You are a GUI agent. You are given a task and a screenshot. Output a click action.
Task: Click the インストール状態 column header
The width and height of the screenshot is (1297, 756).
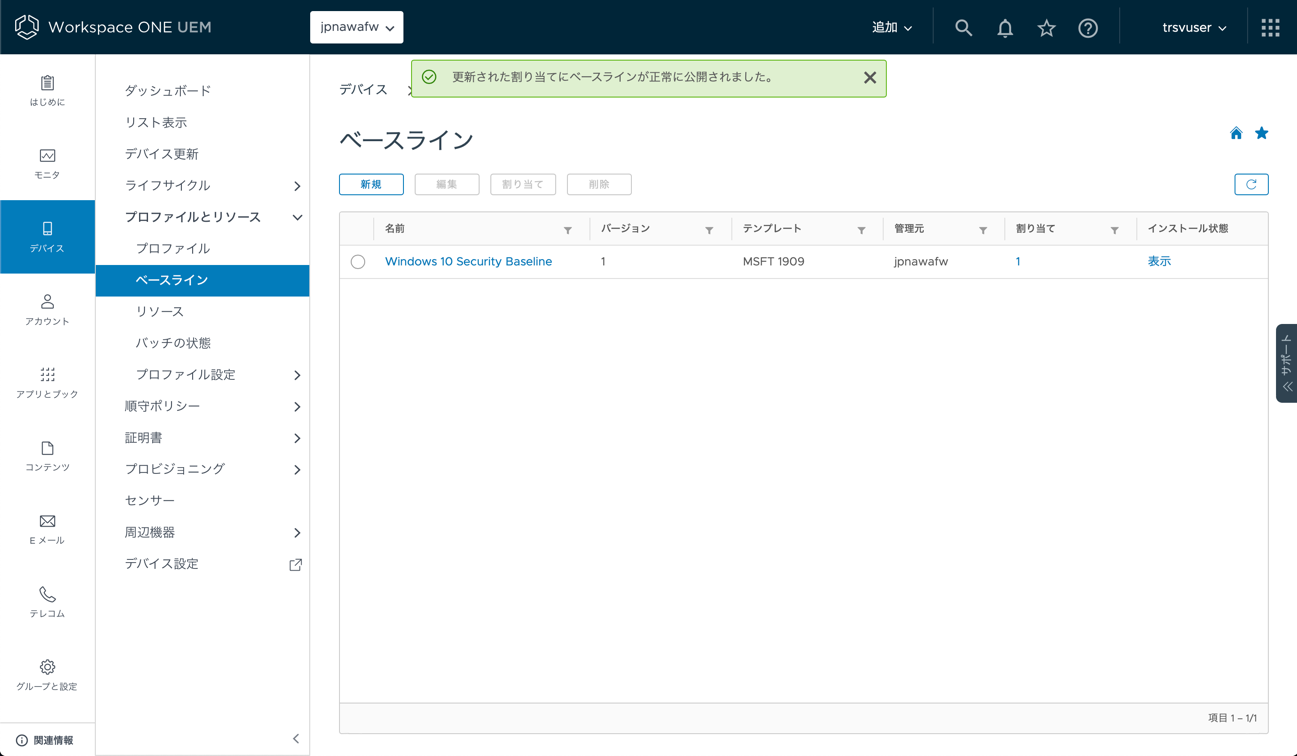pos(1188,229)
